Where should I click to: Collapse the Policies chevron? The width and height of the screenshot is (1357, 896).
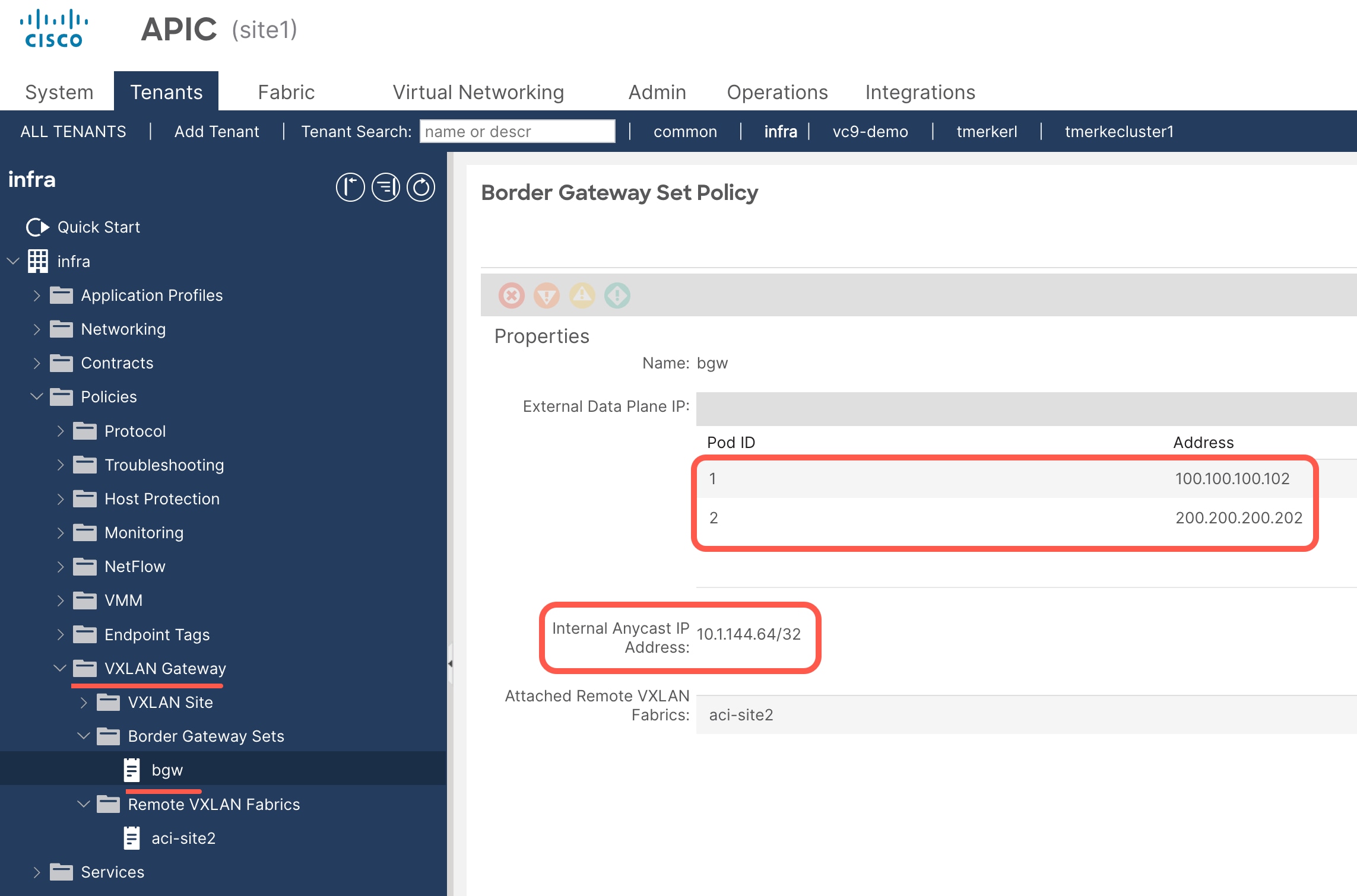tap(37, 396)
